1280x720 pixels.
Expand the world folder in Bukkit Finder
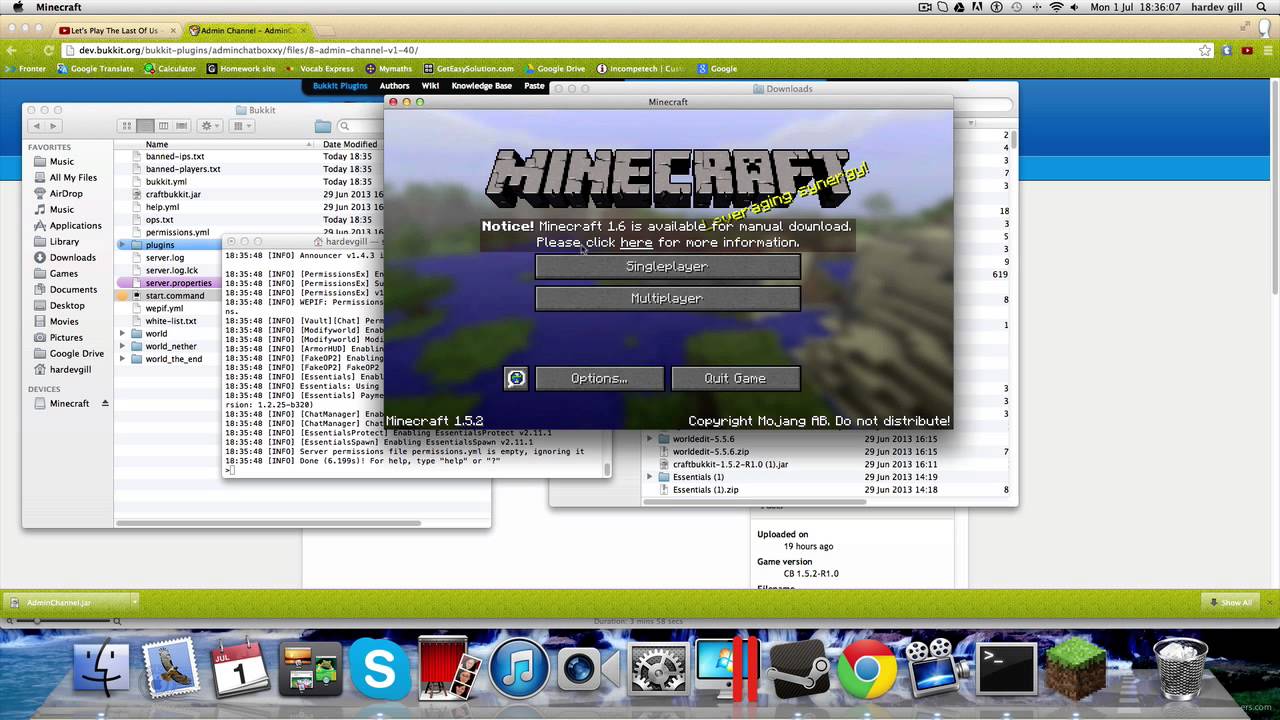123,334
